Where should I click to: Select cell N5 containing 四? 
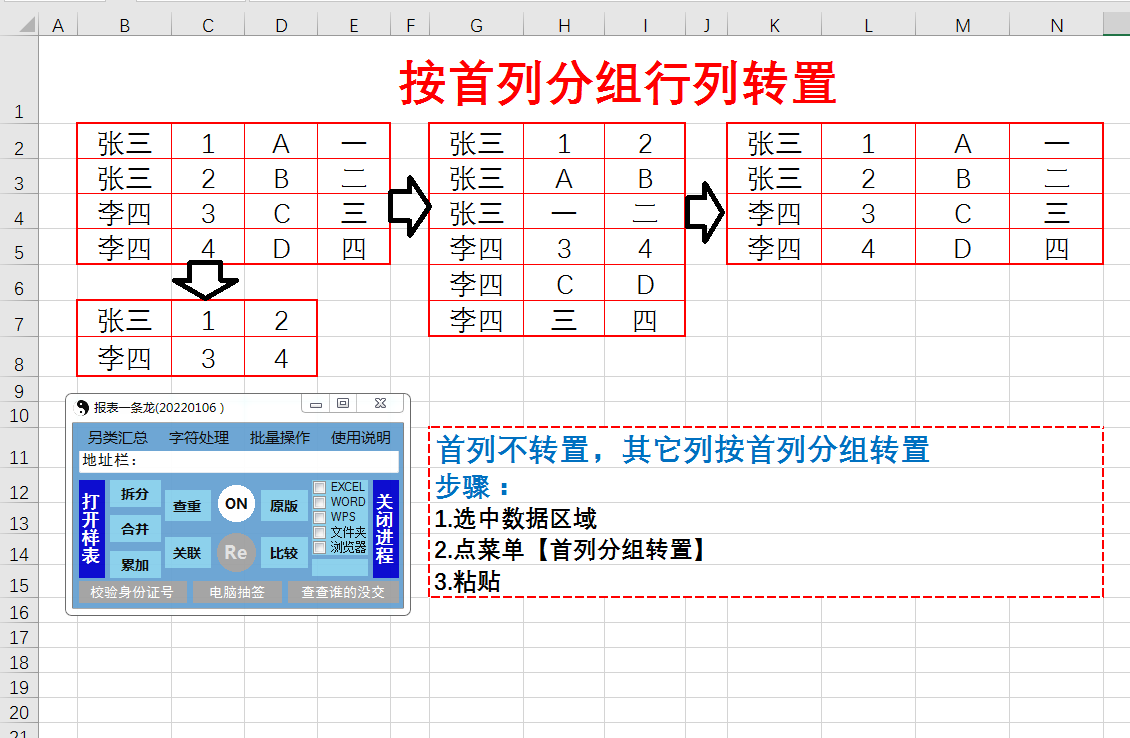[1056, 248]
